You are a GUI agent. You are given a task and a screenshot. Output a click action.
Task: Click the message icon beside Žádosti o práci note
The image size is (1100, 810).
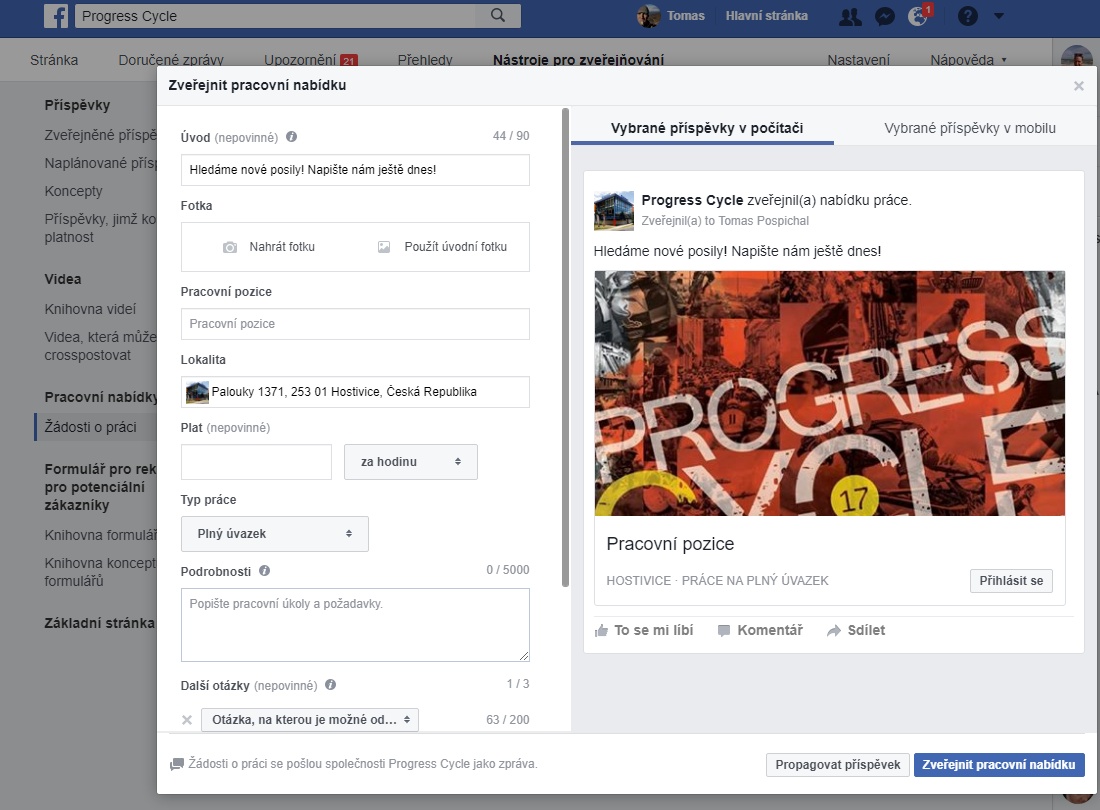coord(177,764)
